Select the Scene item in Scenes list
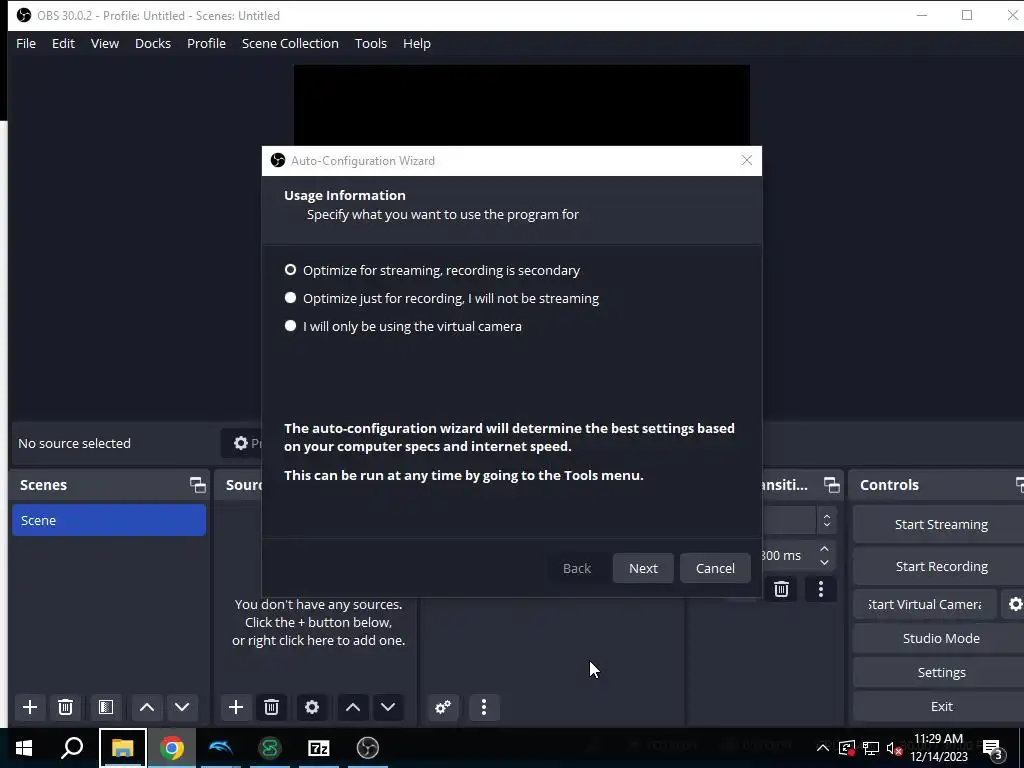Viewport: 1024px width, 768px height. click(x=109, y=520)
